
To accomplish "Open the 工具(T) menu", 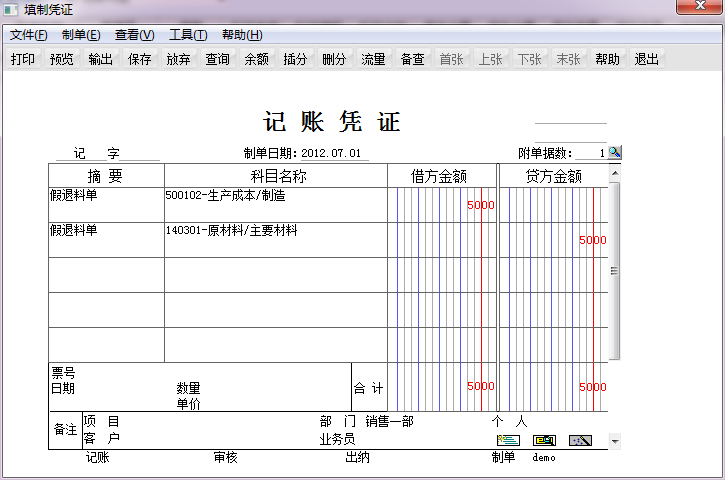I will (x=188, y=35).
